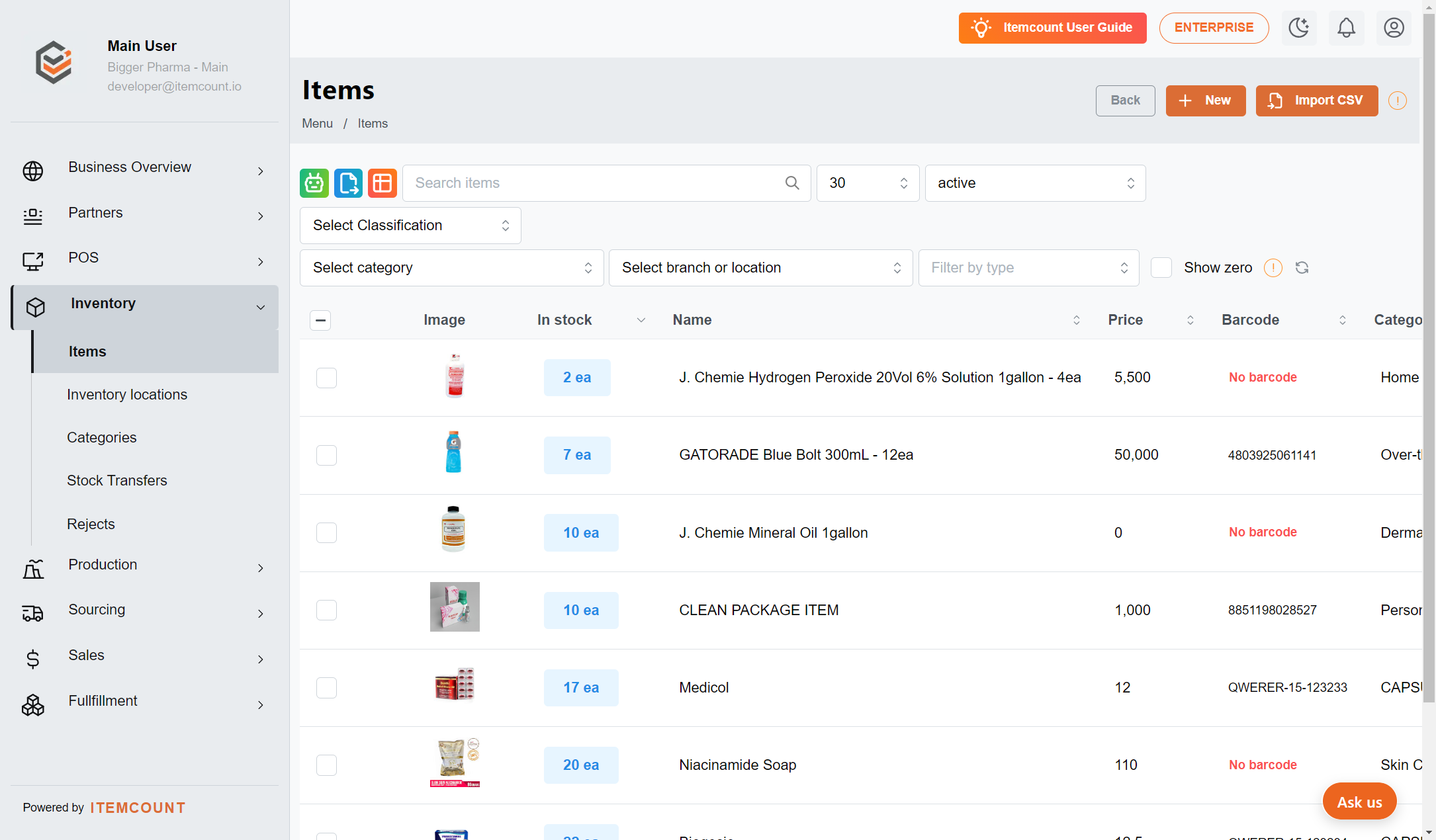The width and height of the screenshot is (1436, 840).
Task: Click the Search items input field
Action: (x=607, y=183)
